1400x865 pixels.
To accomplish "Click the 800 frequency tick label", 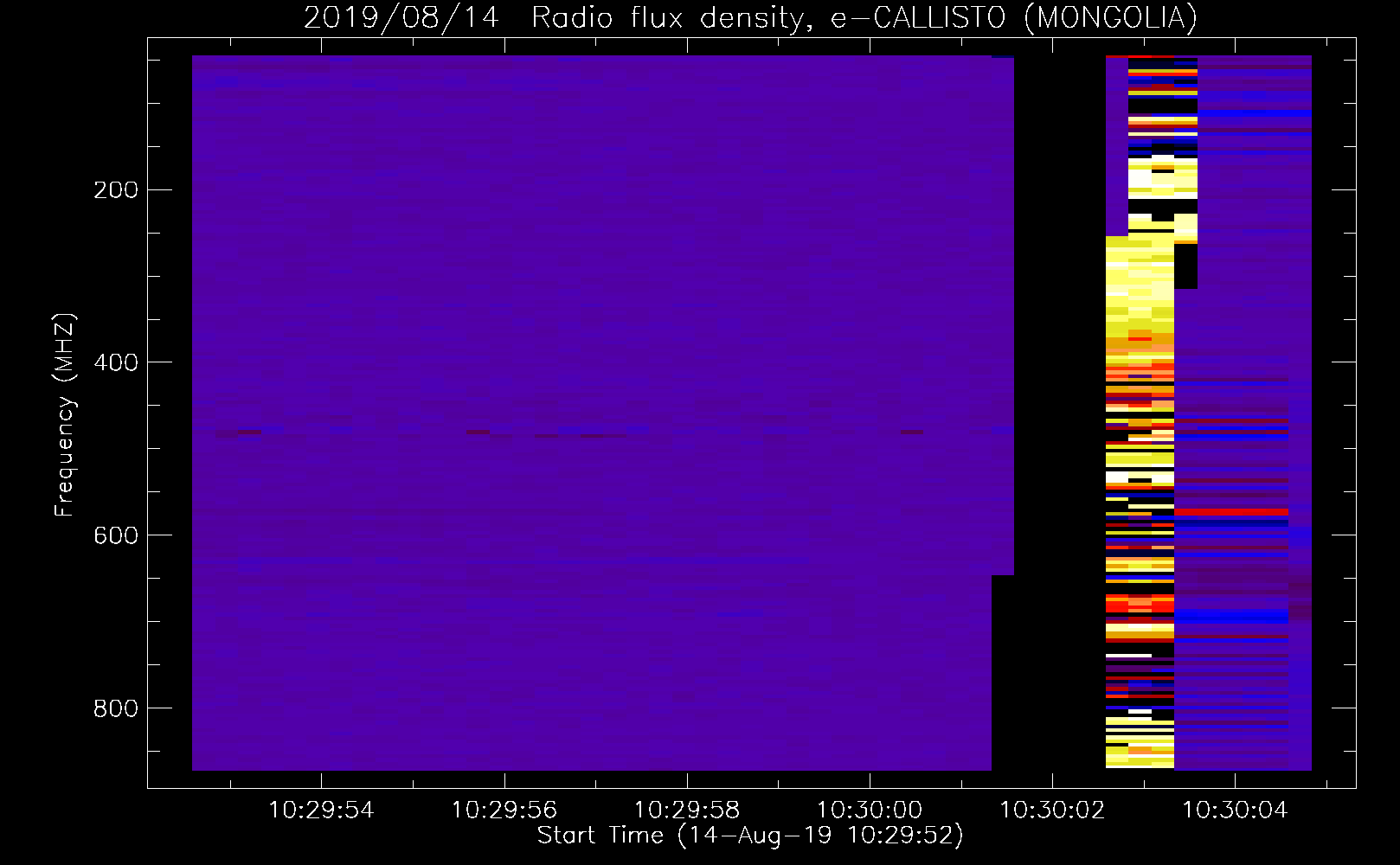I will 116,708.
